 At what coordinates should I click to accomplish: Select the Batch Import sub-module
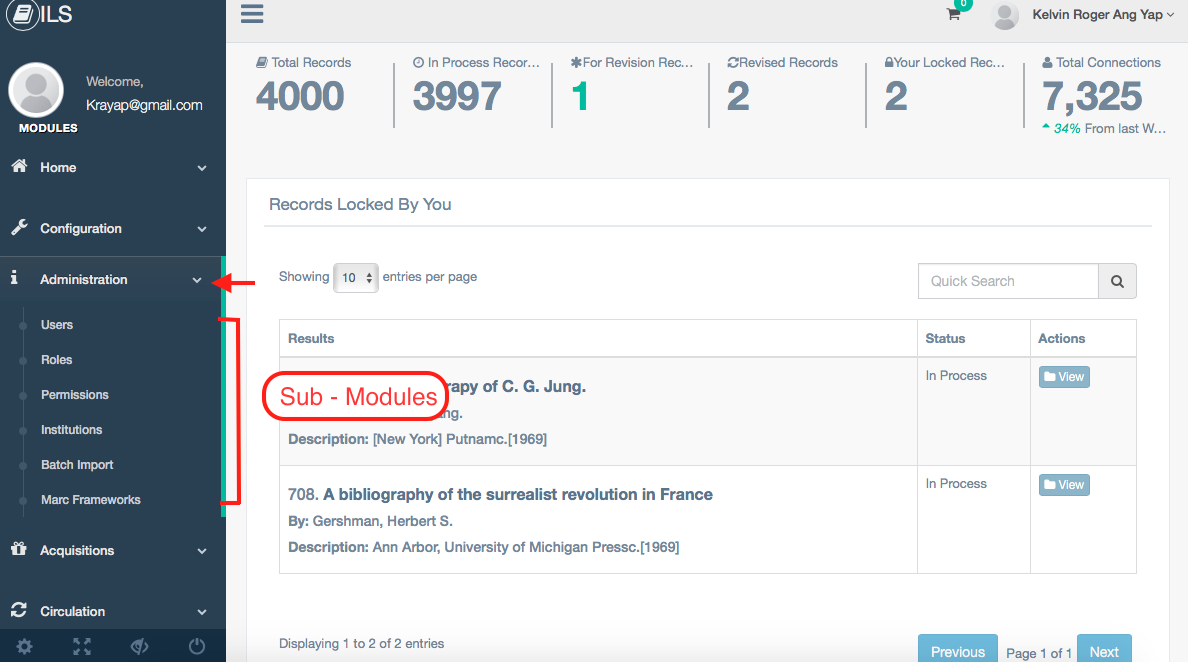[77, 465]
